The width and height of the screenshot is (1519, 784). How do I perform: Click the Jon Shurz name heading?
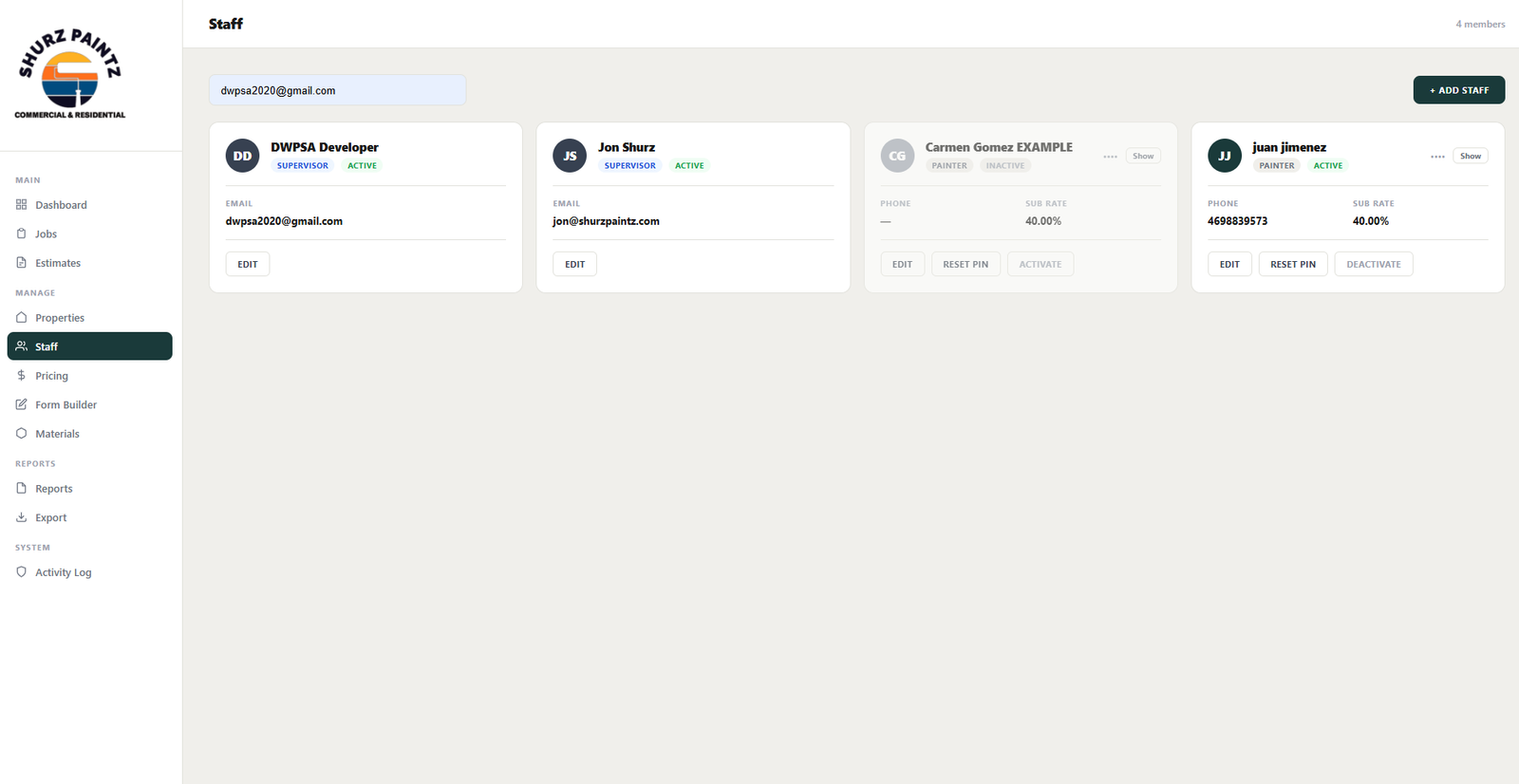point(627,147)
